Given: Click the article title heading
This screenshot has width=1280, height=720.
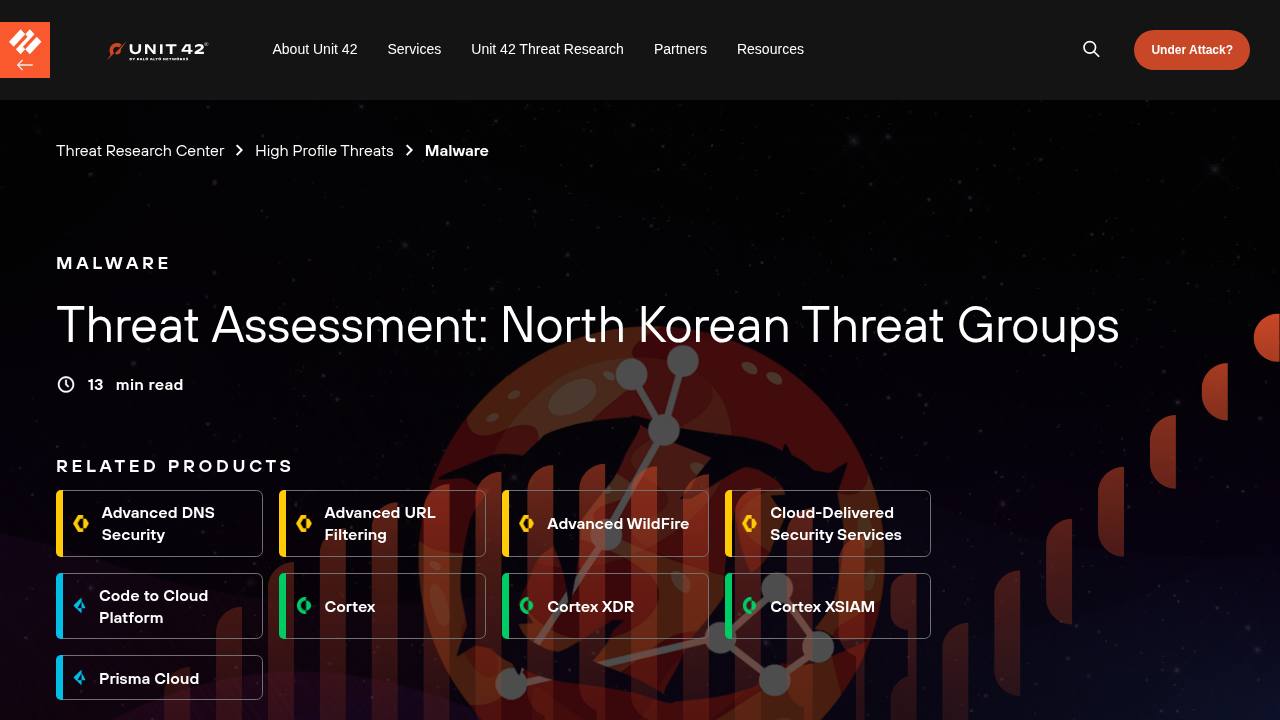Looking at the screenshot, I should (588, 325).
